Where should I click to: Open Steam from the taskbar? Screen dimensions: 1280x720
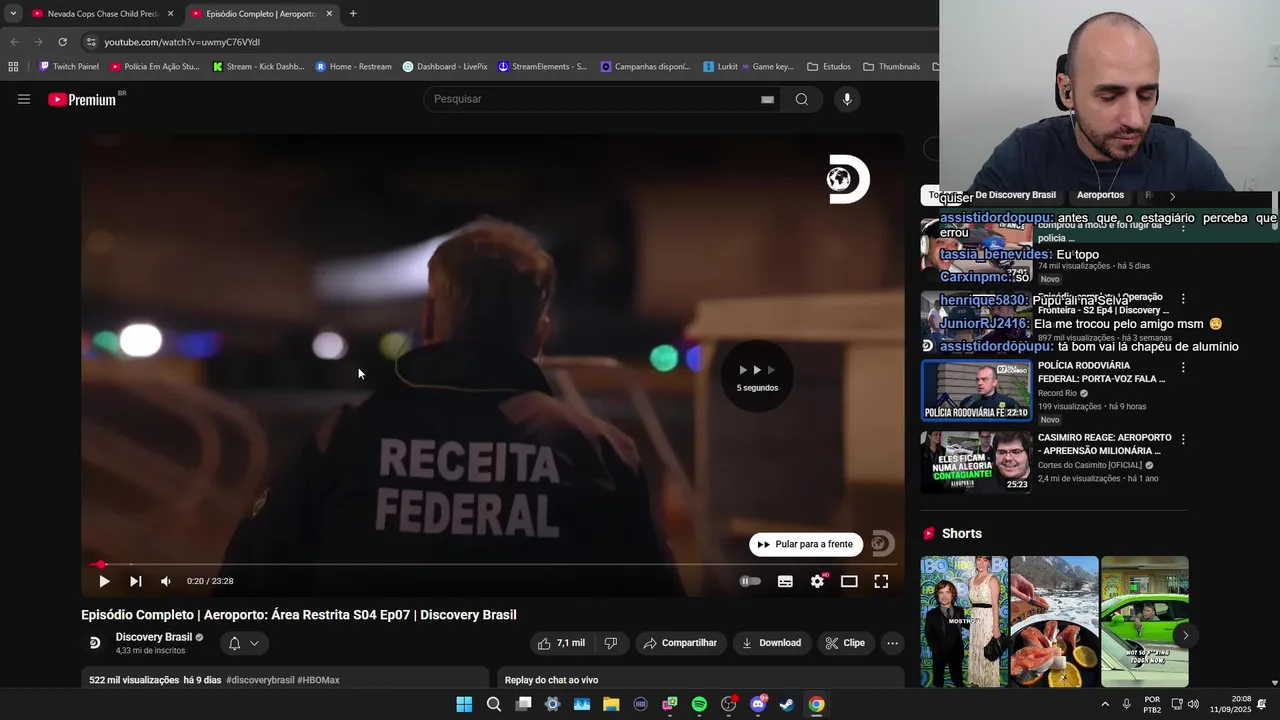[x=787, y=704]
